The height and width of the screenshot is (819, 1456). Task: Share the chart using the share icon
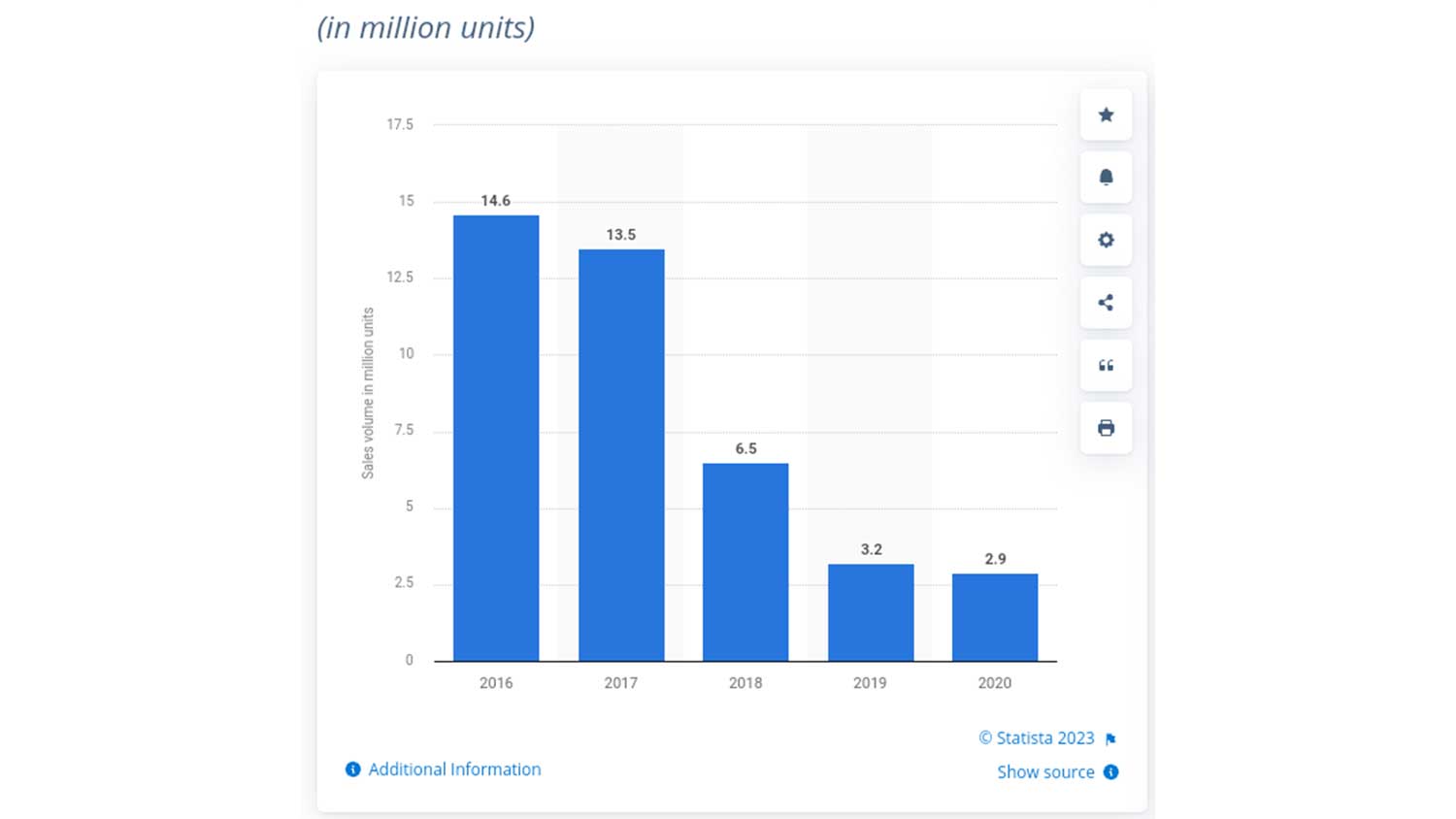[1106, 303]
